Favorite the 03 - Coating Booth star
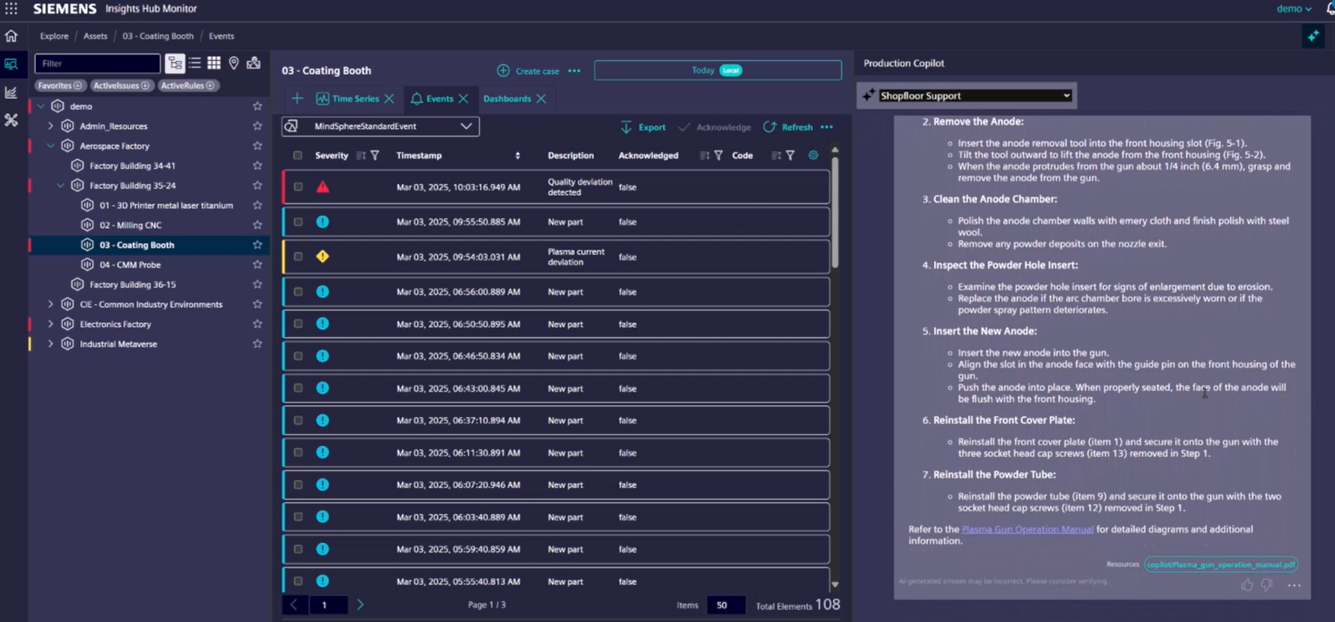This screenshot has width=1335, height=622. (257, 245)
